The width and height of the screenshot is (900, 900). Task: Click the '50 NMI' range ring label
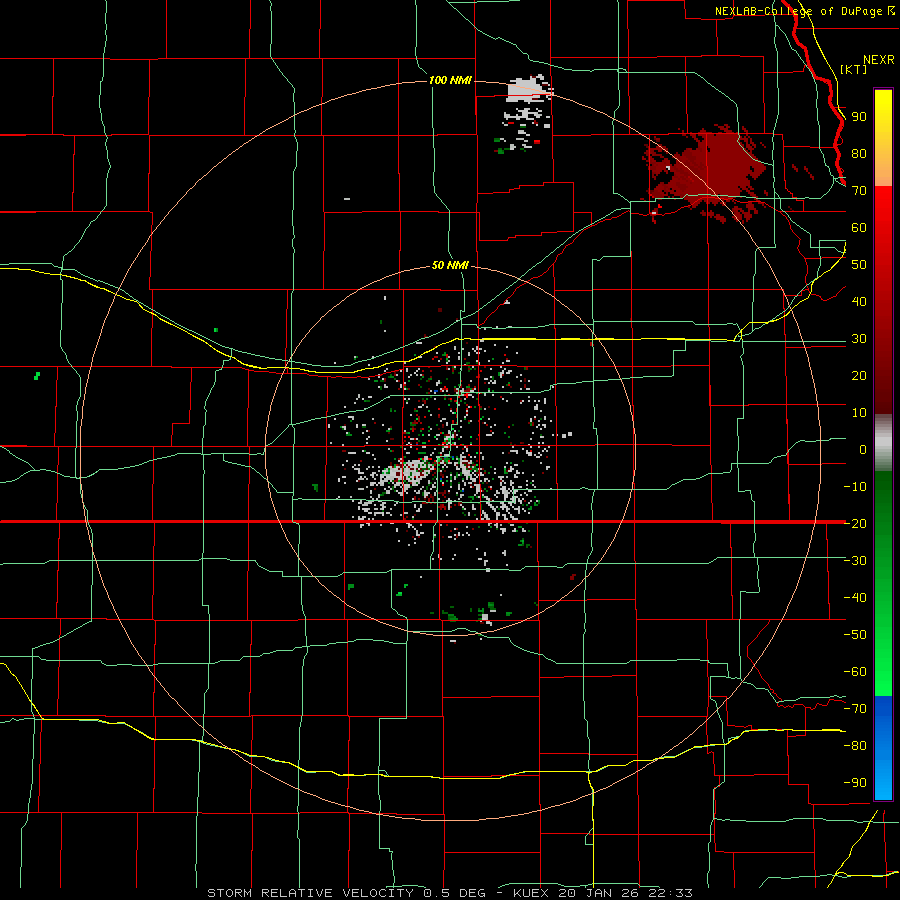[450, 265]
